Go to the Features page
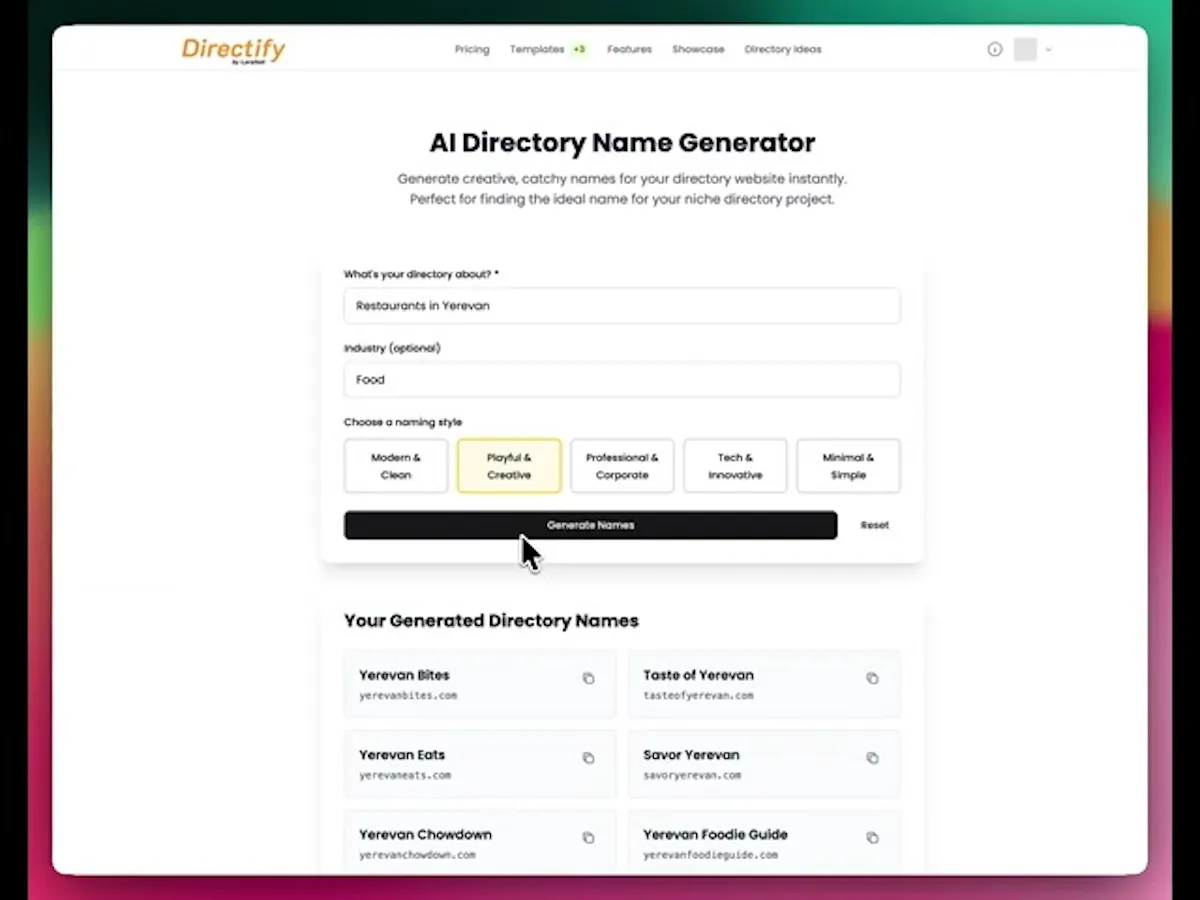This screenshot has width=1200, height=900. (x=629, y=49)
